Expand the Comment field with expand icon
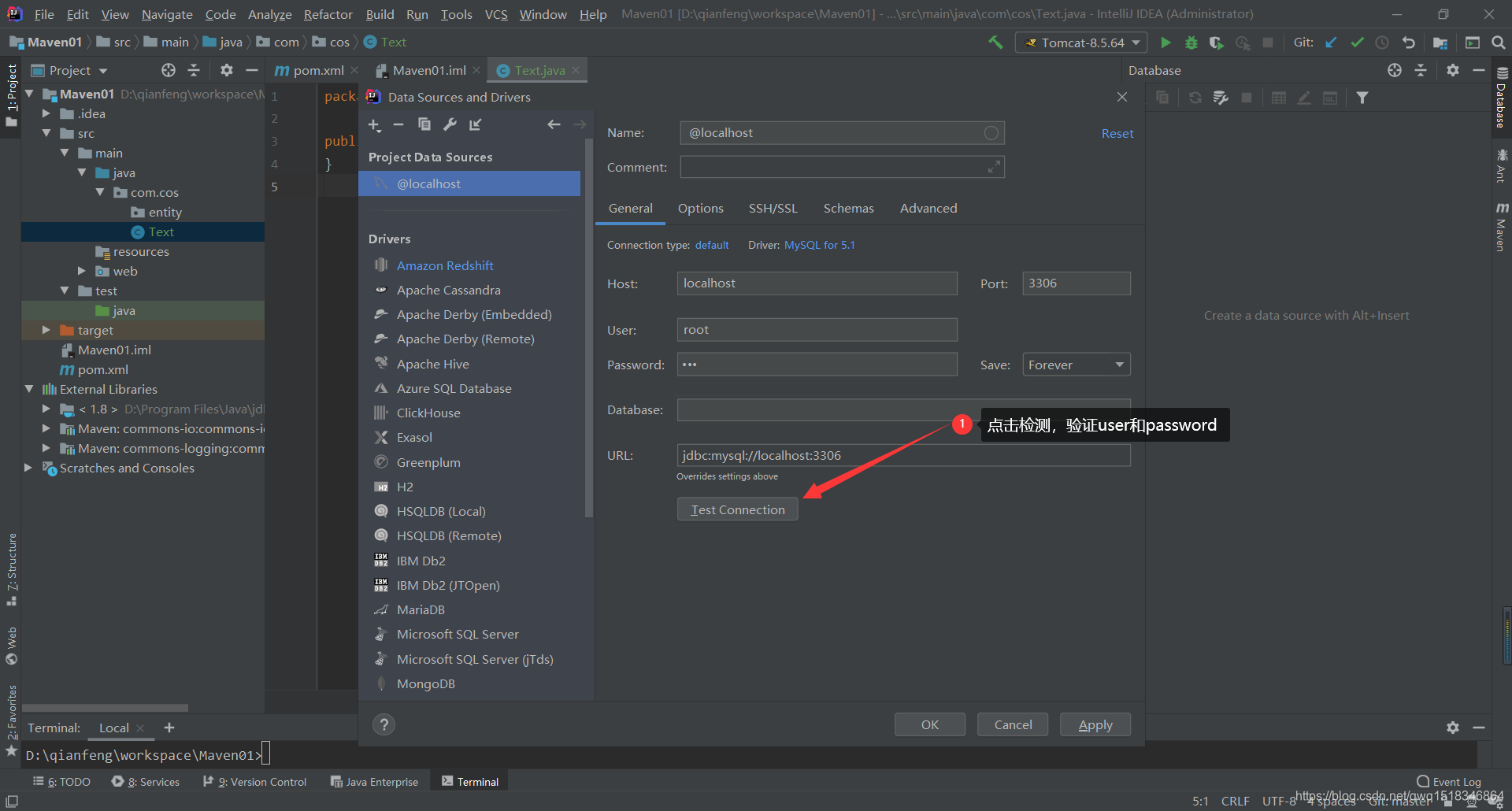Screen dimensions: 1512x811 (994, 167)
